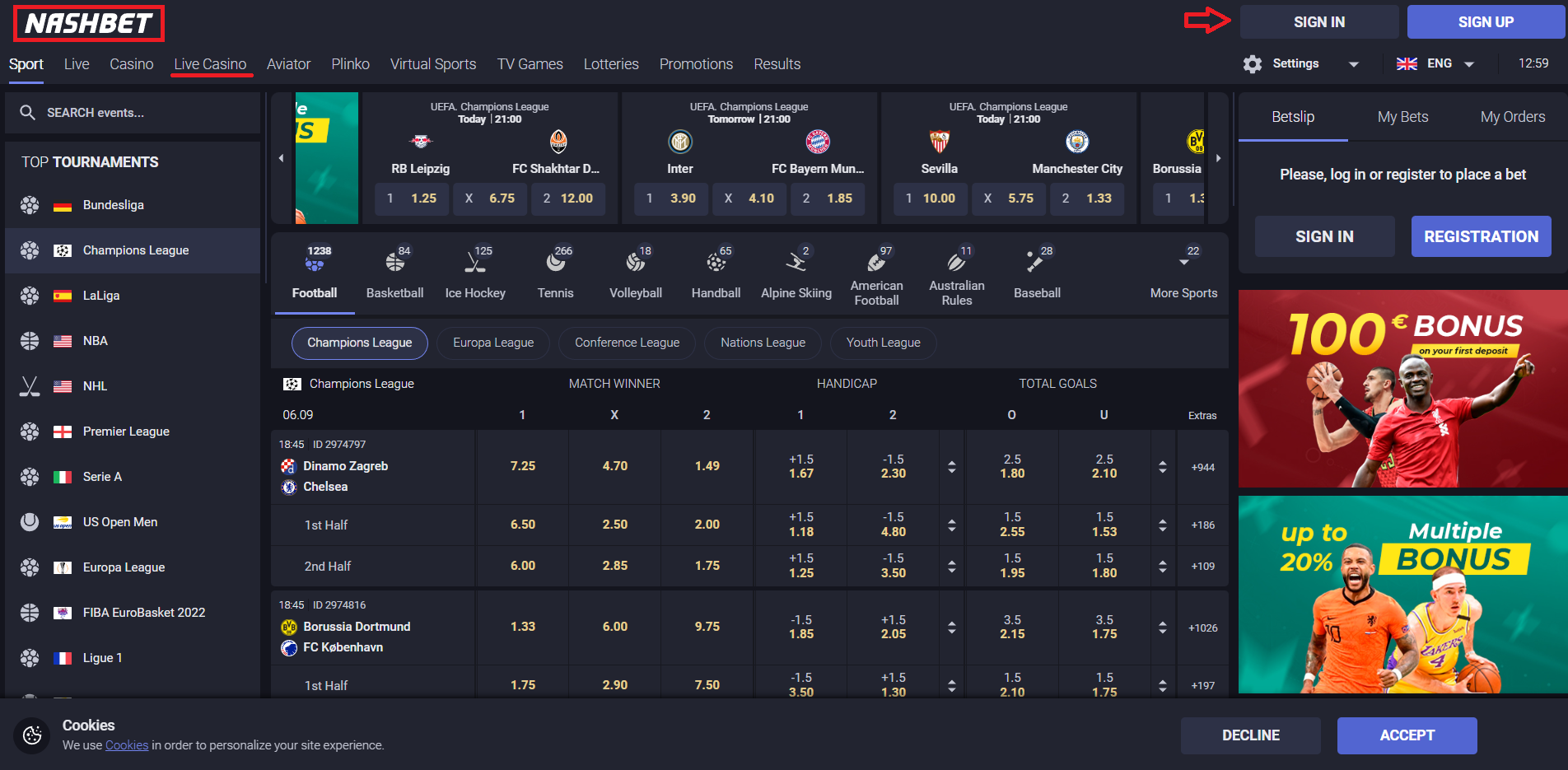
Task: Open the Aviator menu item
Action: [x=288, y=64]
